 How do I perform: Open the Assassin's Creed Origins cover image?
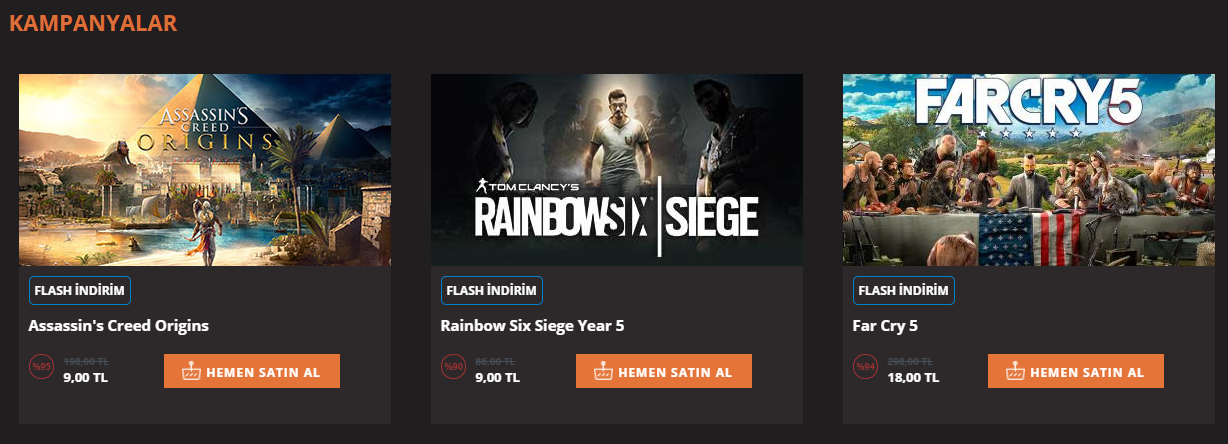(x=205, y=170)
